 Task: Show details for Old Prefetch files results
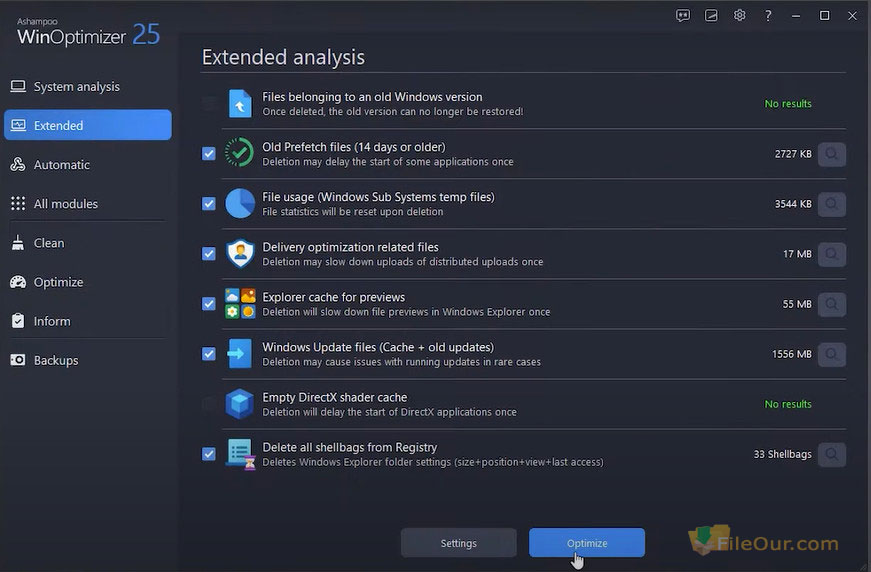click(x=832, y=154)
